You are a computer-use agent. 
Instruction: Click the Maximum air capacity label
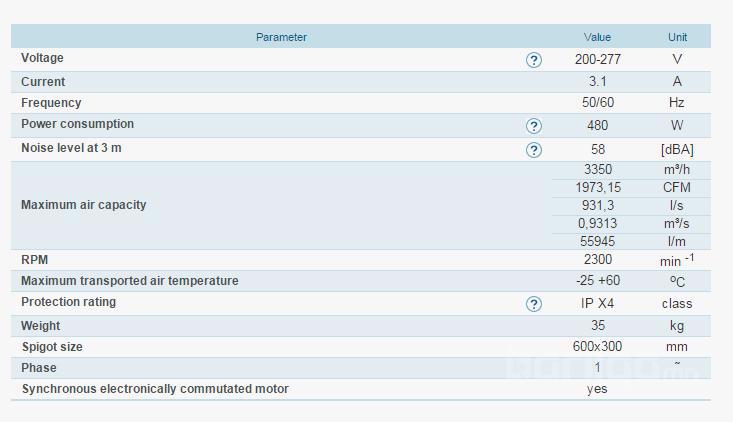pyautogui.click(x=83, y=205)
